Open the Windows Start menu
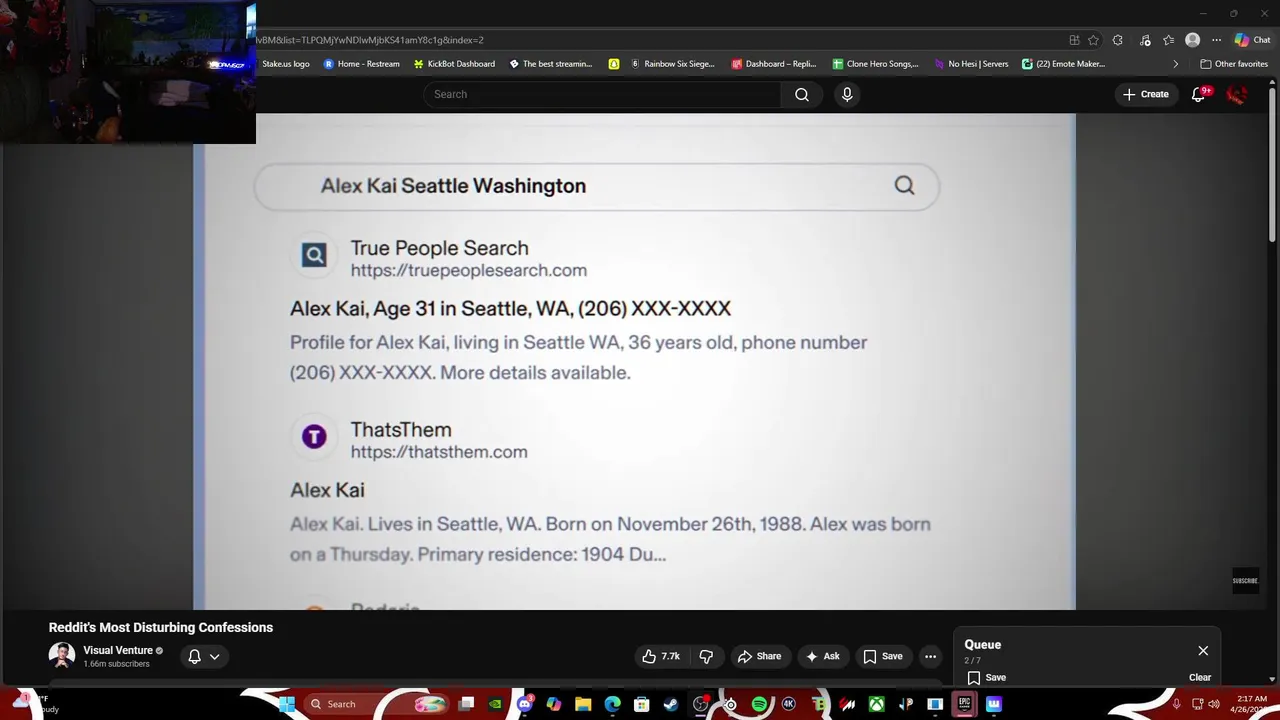 (286, 704)
